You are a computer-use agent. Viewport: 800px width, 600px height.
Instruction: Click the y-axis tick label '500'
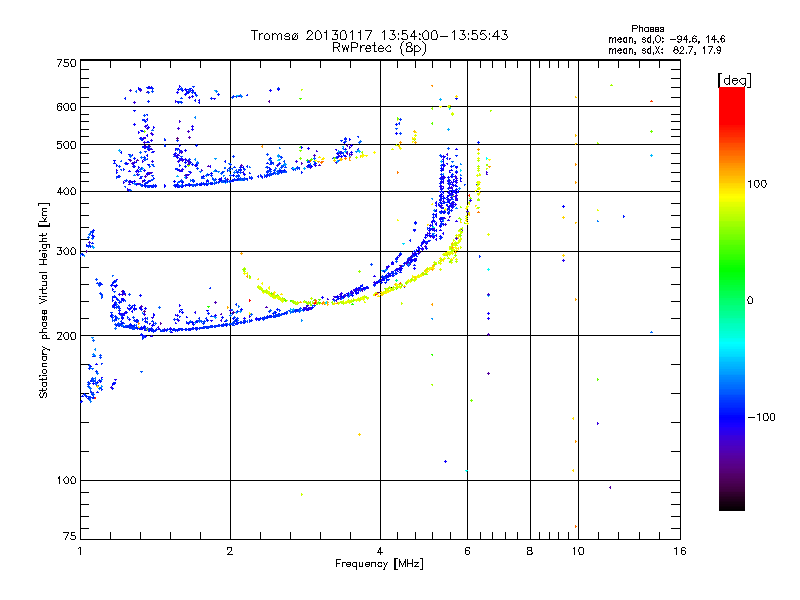point(66,145)
